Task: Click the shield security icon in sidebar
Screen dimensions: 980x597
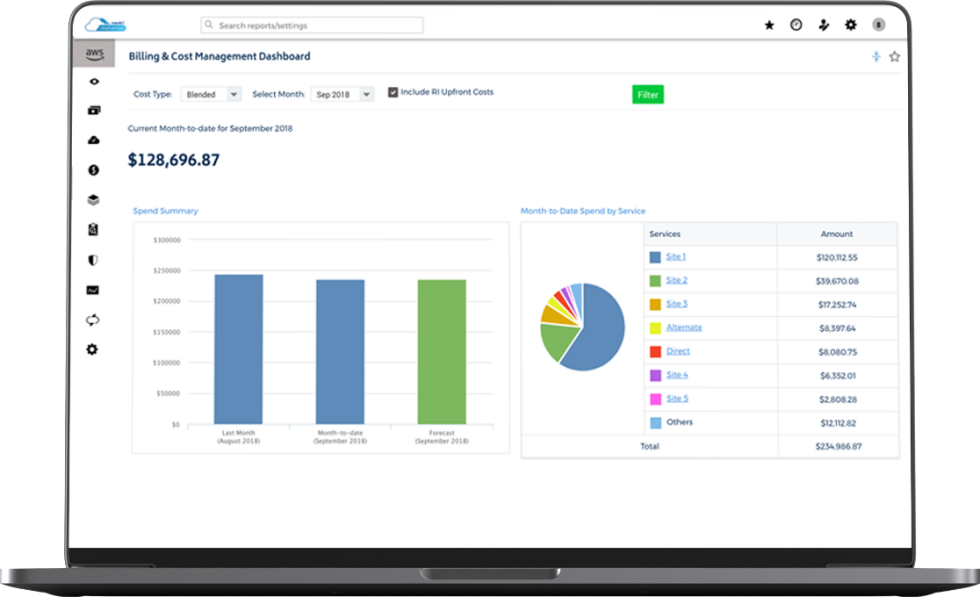Action: [93, 259]
